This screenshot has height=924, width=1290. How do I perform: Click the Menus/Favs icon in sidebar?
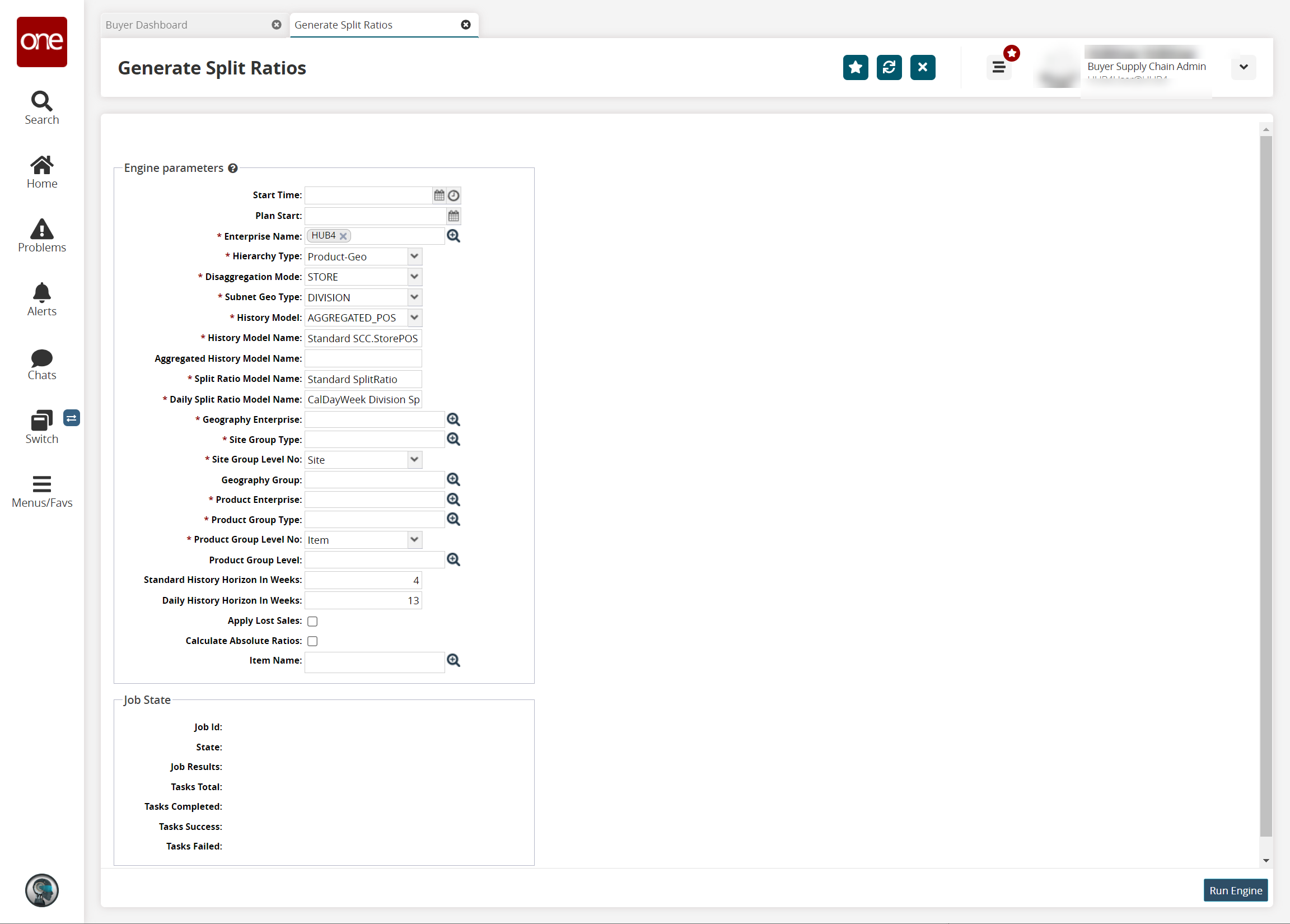click(41, 484)
